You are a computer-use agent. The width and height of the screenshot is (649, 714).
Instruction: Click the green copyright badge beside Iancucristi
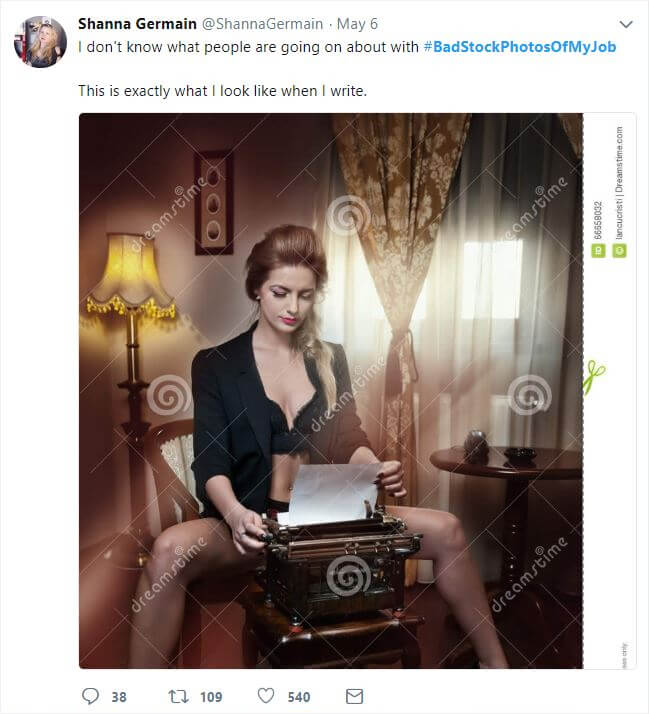(x=619, y=250)
